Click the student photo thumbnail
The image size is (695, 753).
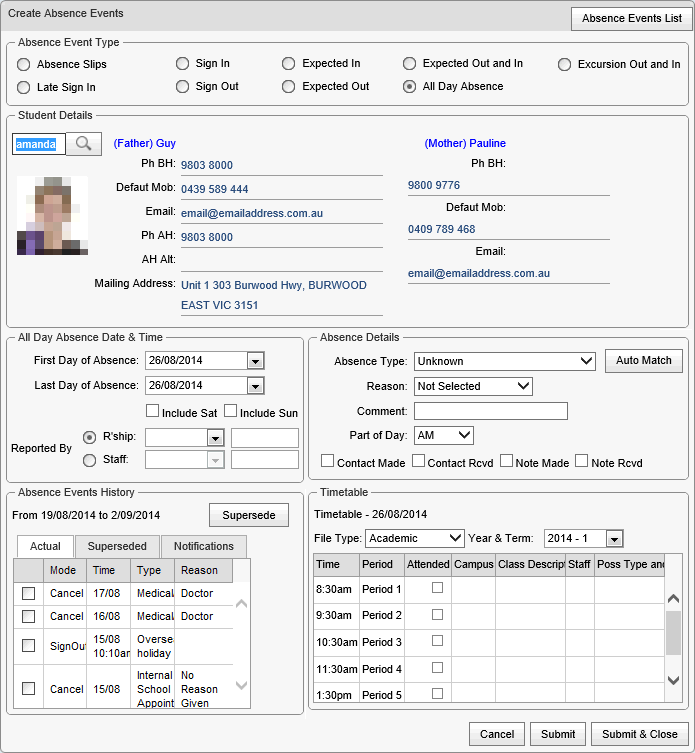pos(52,215)
